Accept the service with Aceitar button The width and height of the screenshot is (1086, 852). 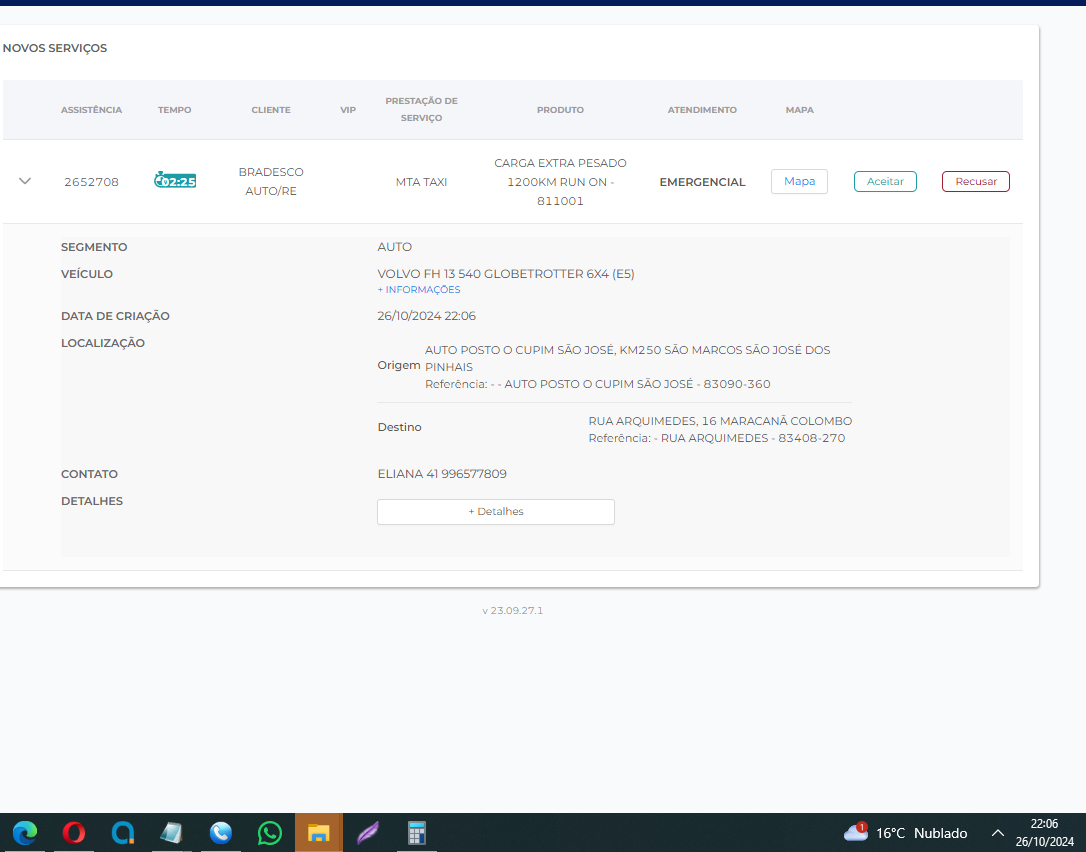pyautogui.click(x=885, y=181)
